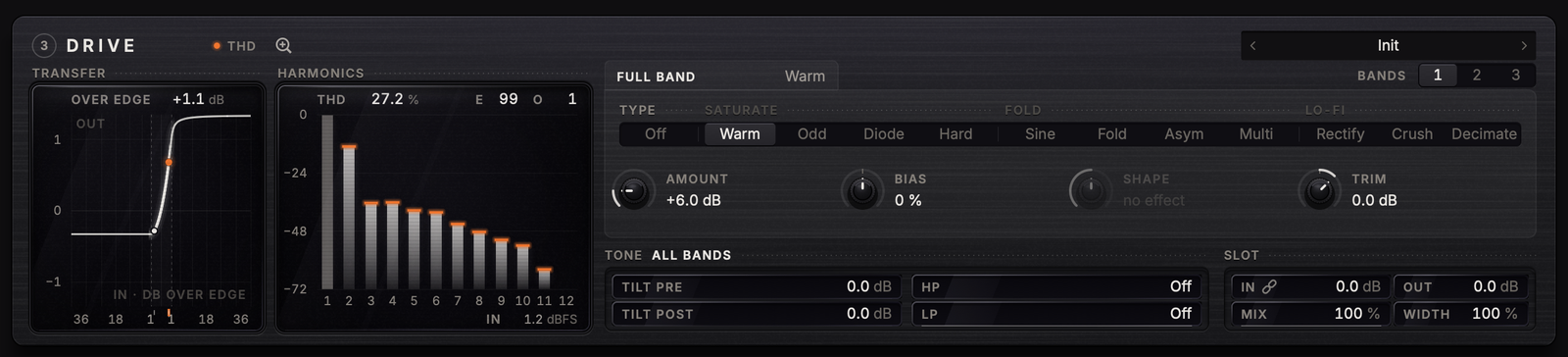Image resolution: width=1568 pixels, height=357 pixels.
Task: Click the orange point on transfer curve
Action: 169,162
